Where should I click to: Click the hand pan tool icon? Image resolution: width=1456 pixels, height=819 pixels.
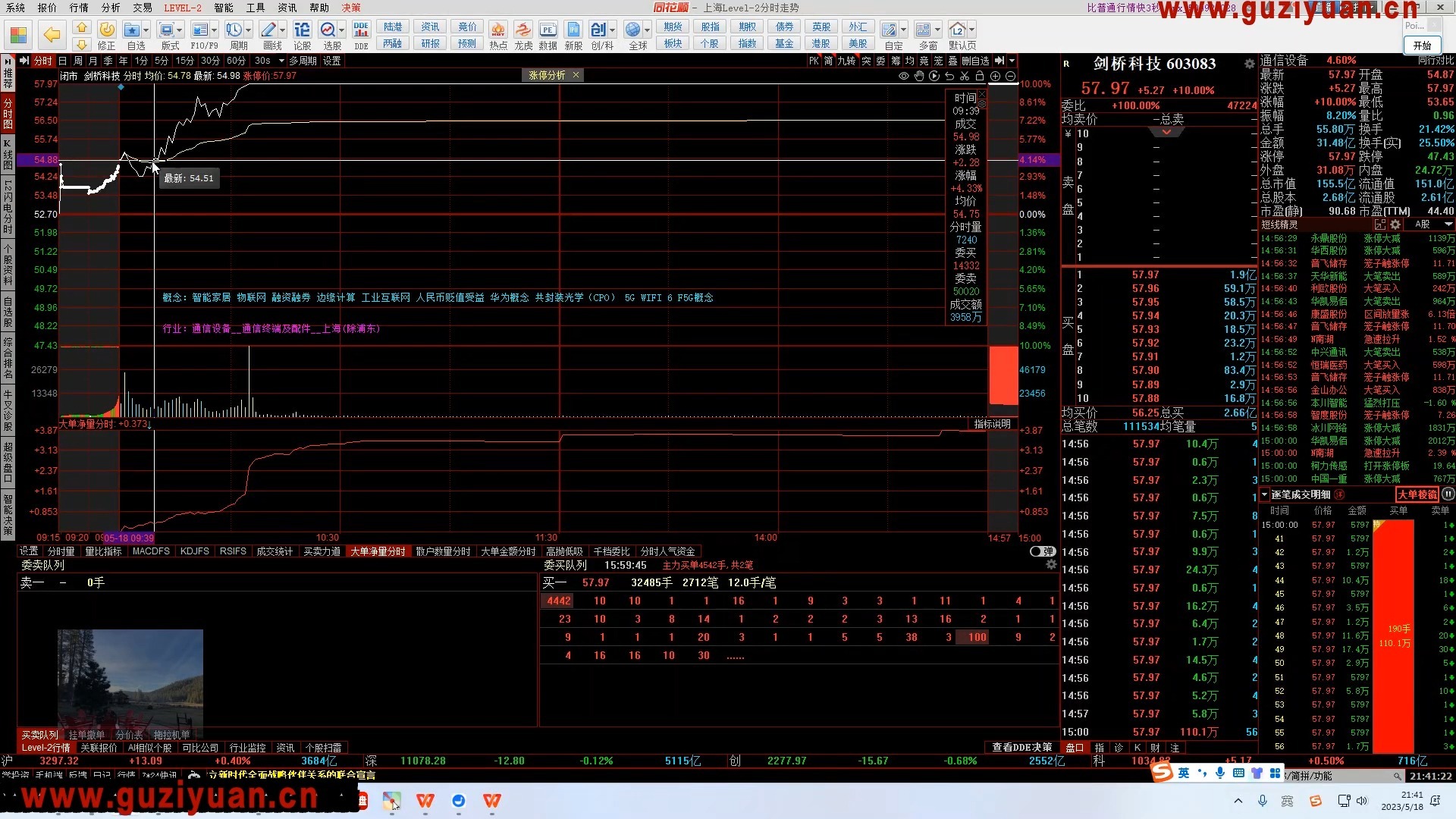[x=919, y=76]
